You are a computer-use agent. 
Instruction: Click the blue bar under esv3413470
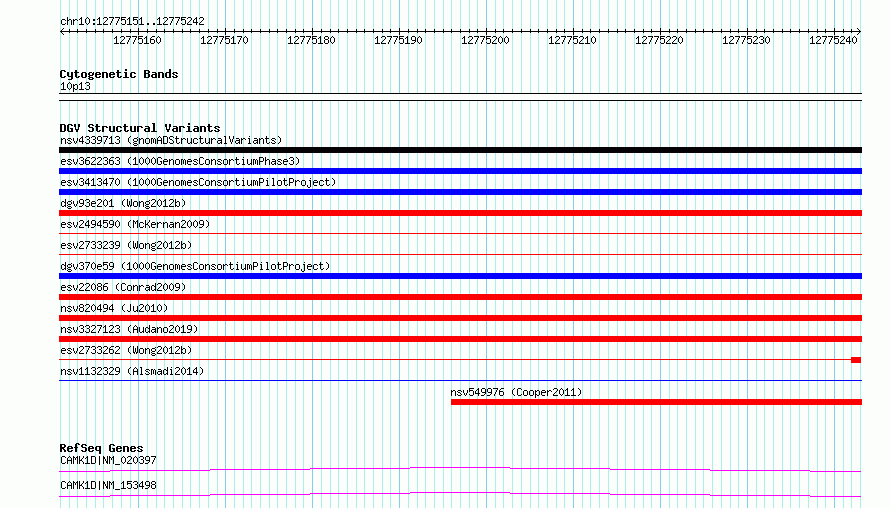pyautogui.click(x=460, y=192)
